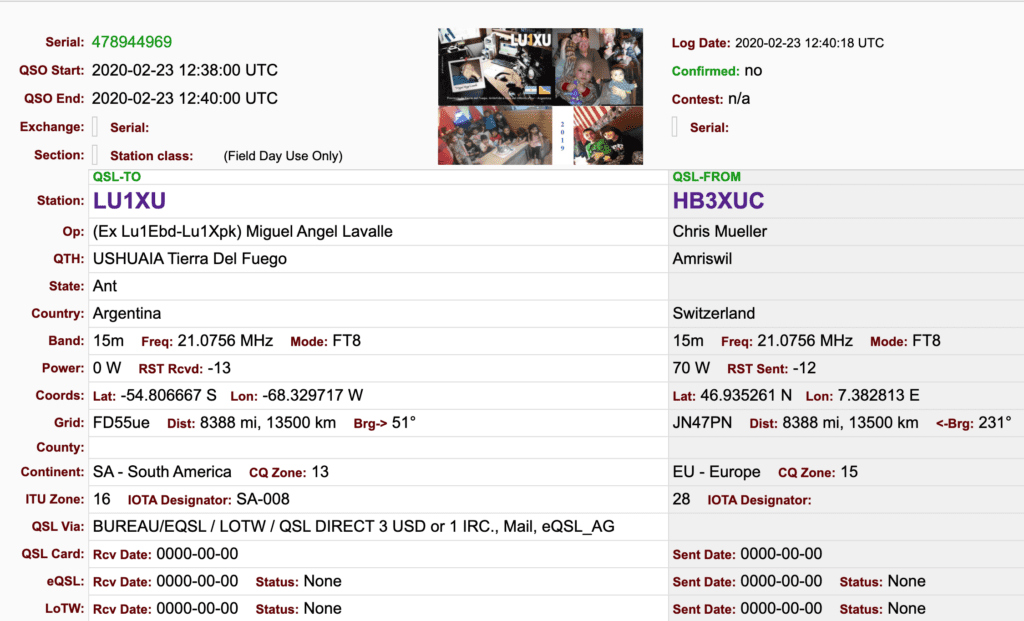Open the HB3XUC station callsign link

(x=718, y=200)
